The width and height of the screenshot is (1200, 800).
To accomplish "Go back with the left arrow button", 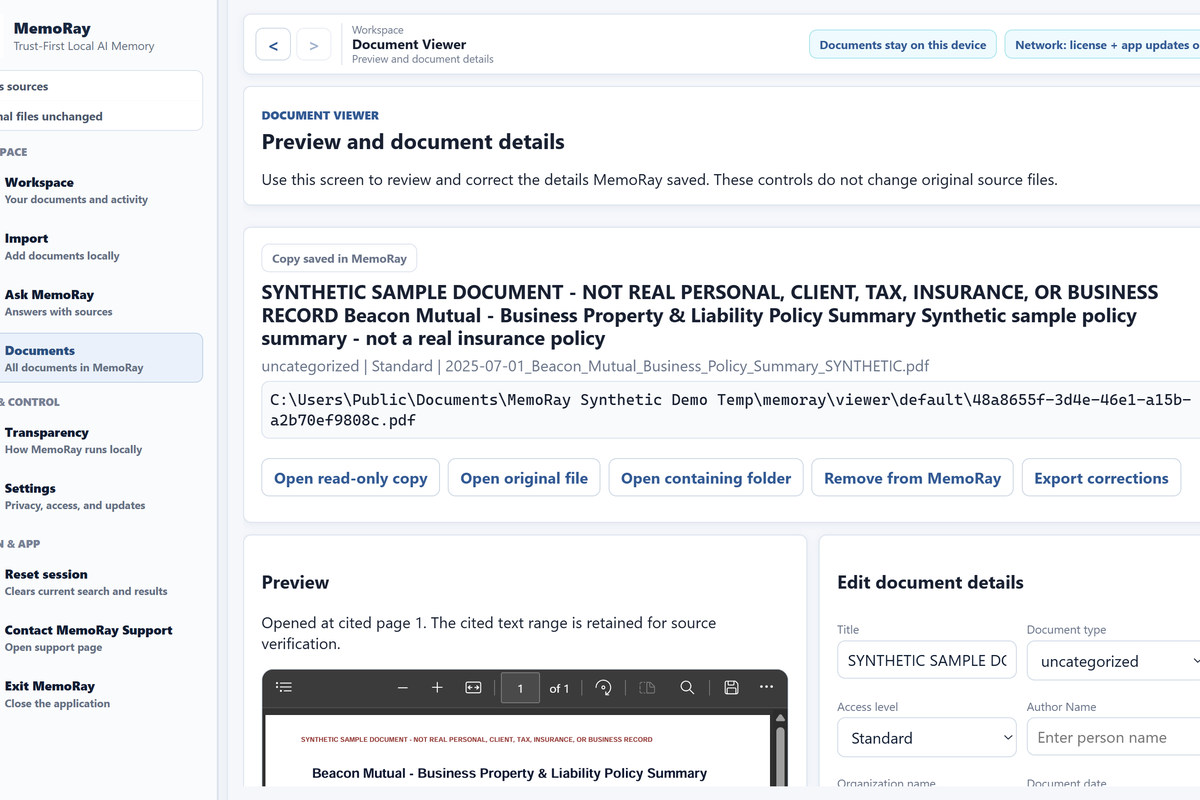I will (273, 45).
